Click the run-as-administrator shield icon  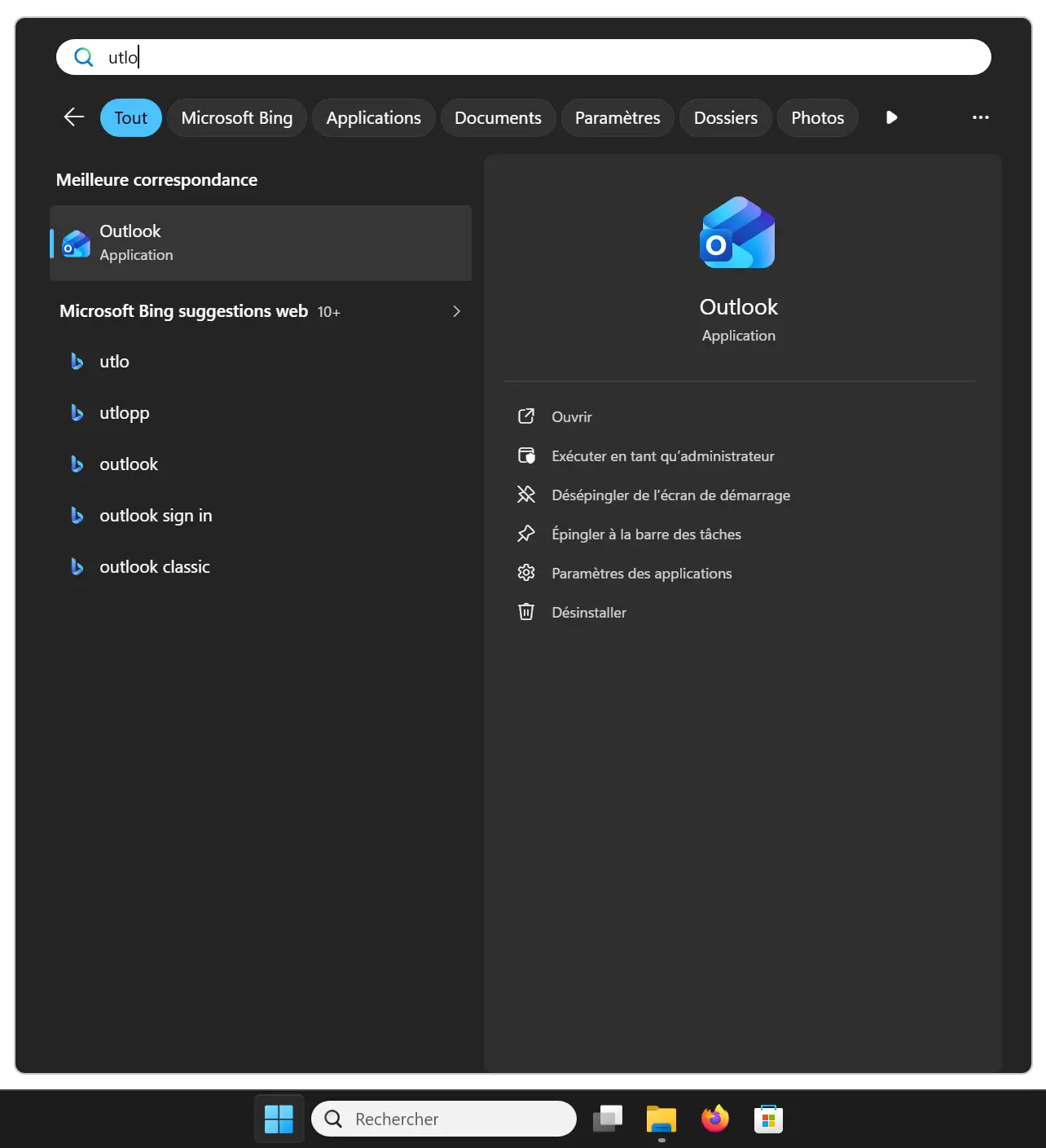tap(526, 455)
